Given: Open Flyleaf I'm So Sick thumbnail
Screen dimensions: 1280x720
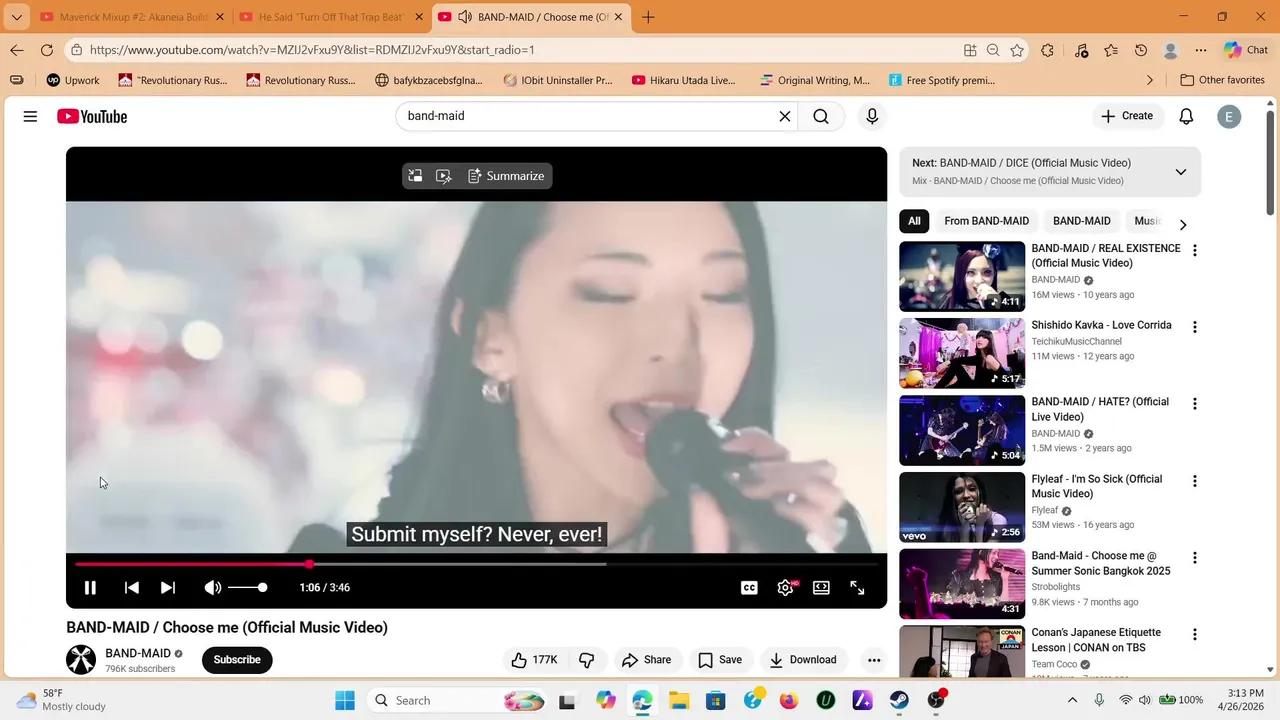Looking at the screenshot, I should [x=962, y=507].
